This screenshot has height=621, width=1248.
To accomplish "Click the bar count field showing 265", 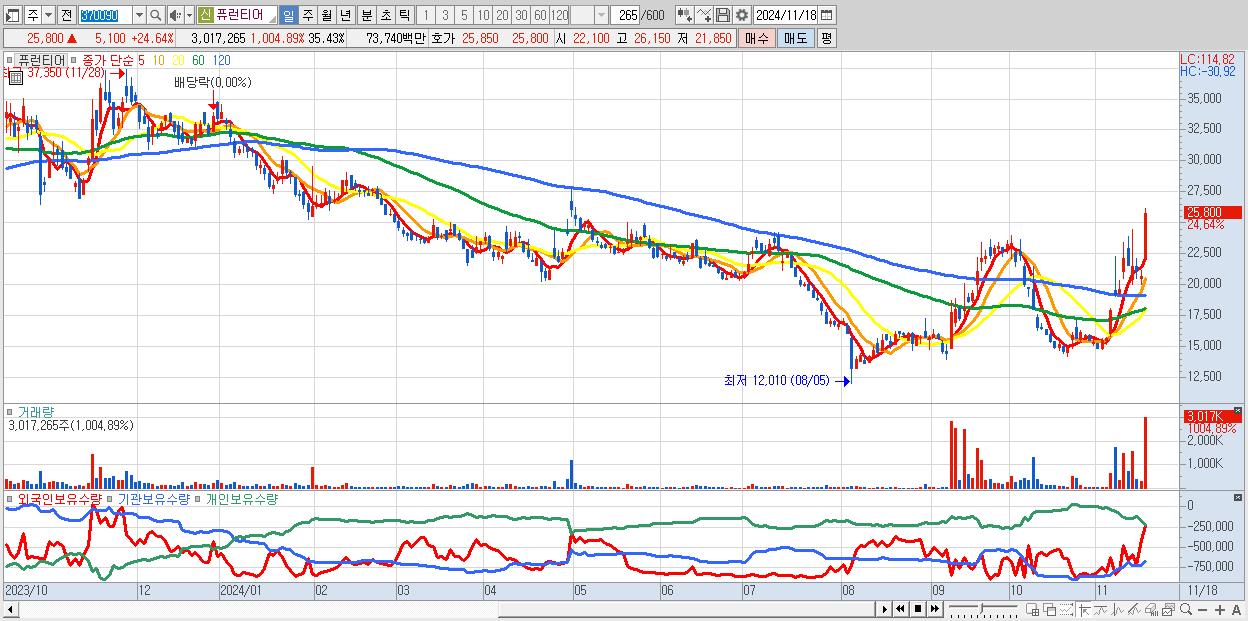I will 626,15.
